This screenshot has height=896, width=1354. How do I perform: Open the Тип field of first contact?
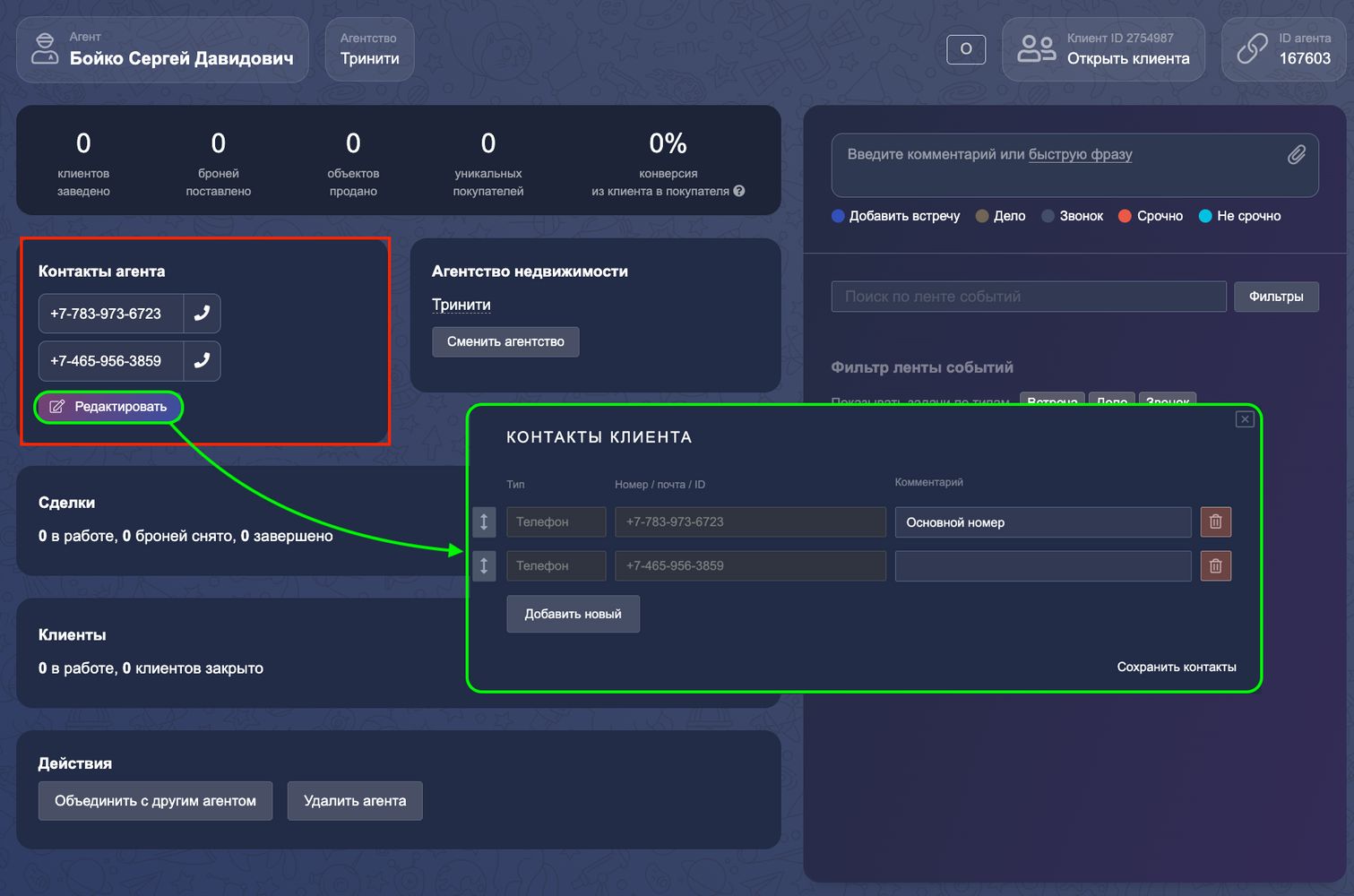click(556, 521)
